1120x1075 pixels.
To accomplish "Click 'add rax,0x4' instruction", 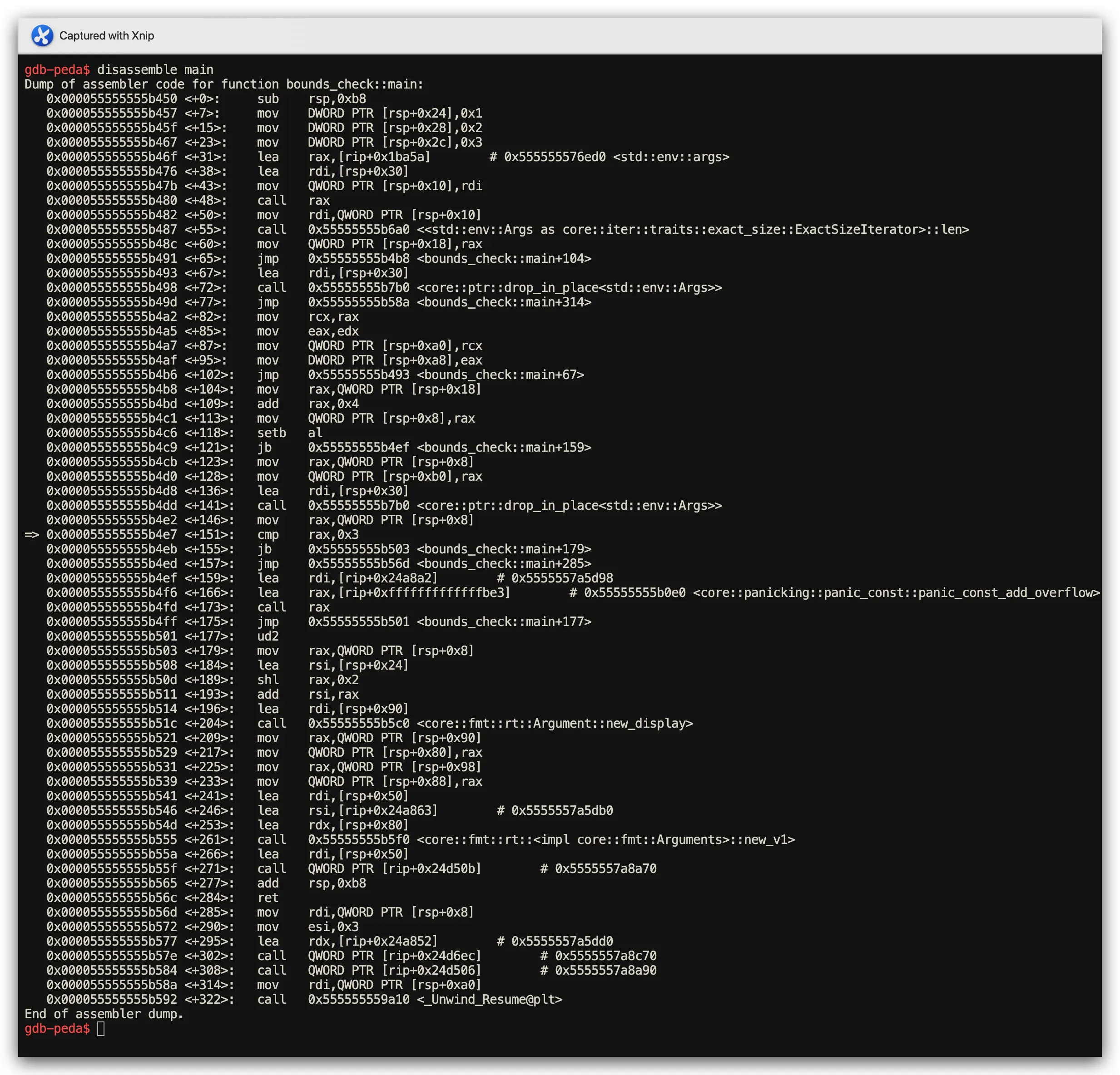I will click(308, 404).
